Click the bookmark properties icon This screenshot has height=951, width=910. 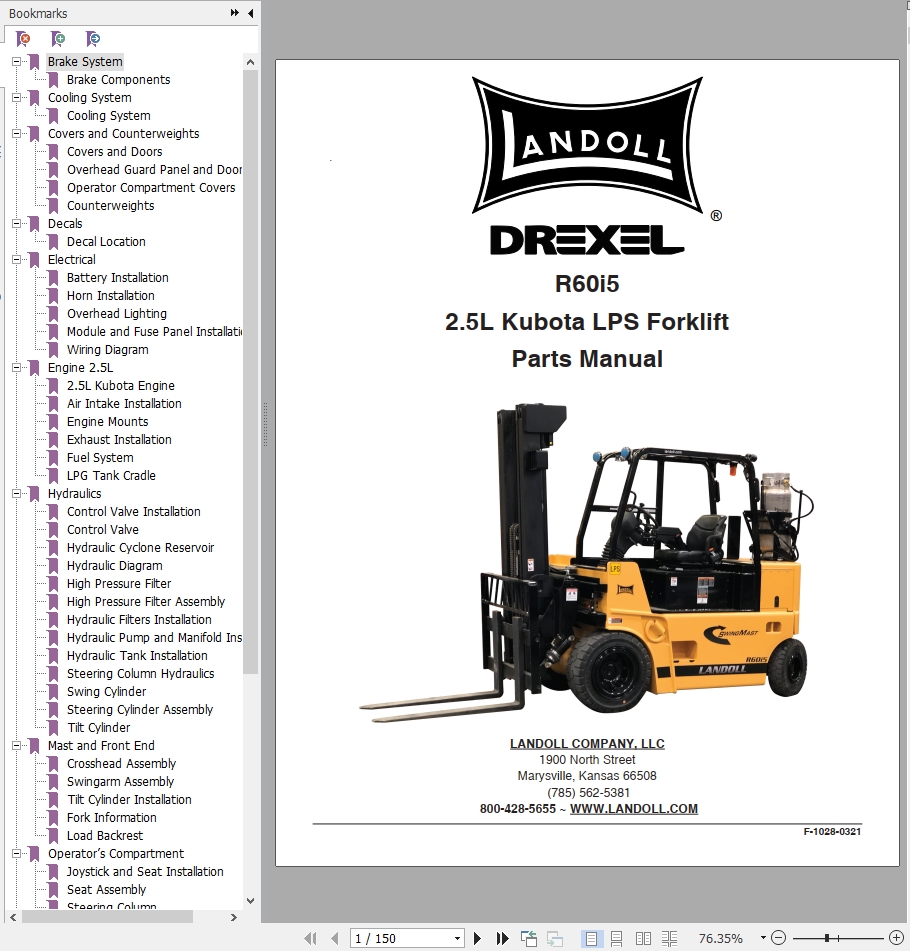[93, 39]
